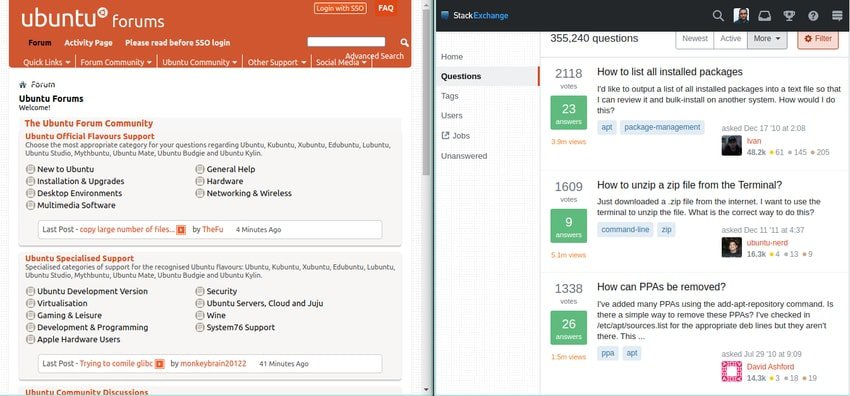The width and height of the screenshot is (850, 396).
Task: Sort questions by Active
Action: pos(730,38)
